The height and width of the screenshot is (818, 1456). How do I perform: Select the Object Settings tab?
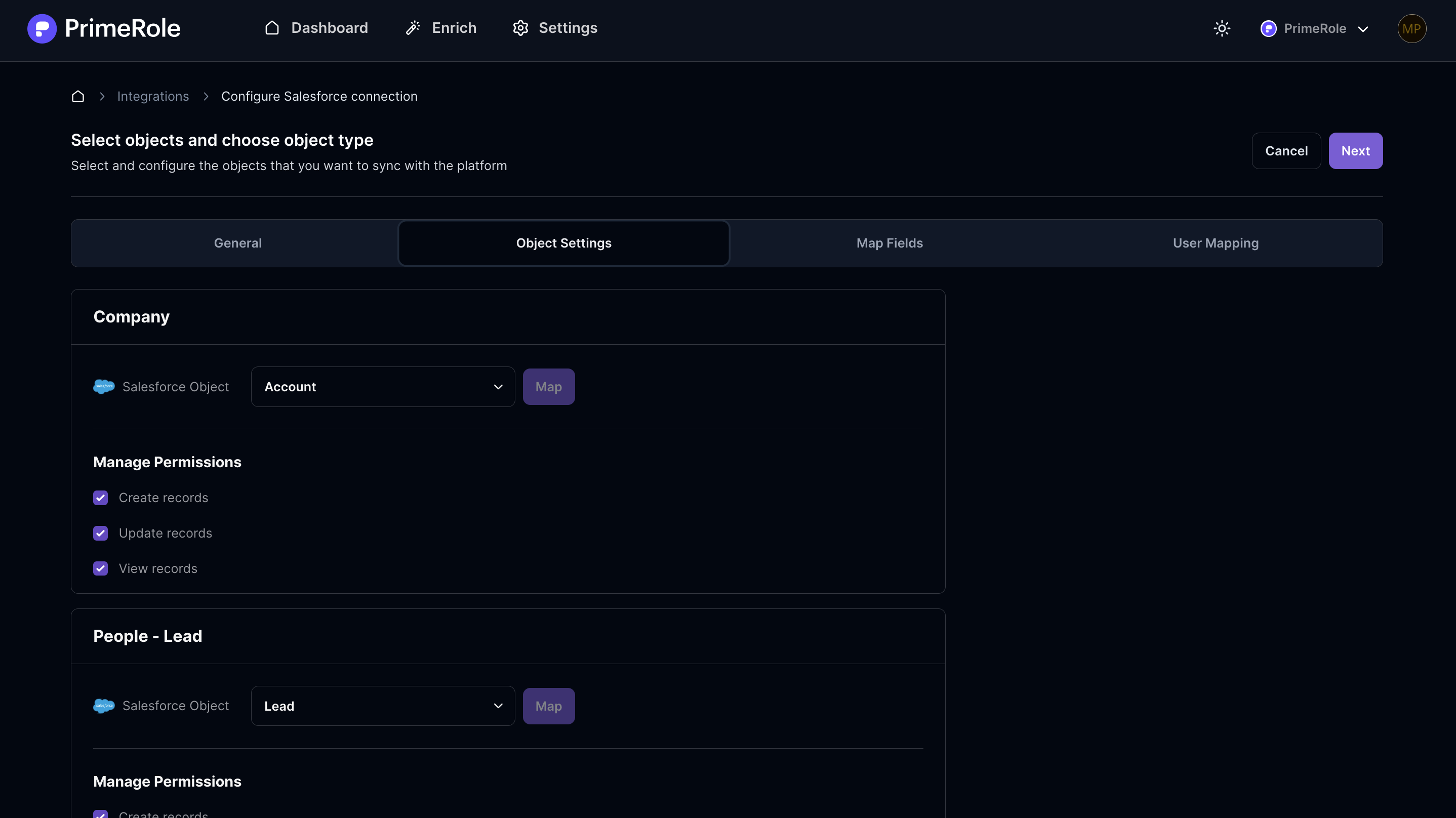tap(563, 243)
